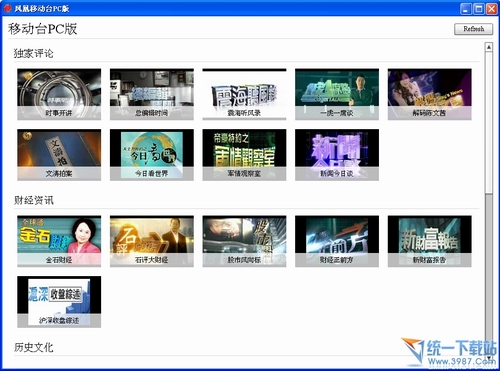Open the 震海听风录 program thumbnail

pyautogui.click(x=244, y=94)
